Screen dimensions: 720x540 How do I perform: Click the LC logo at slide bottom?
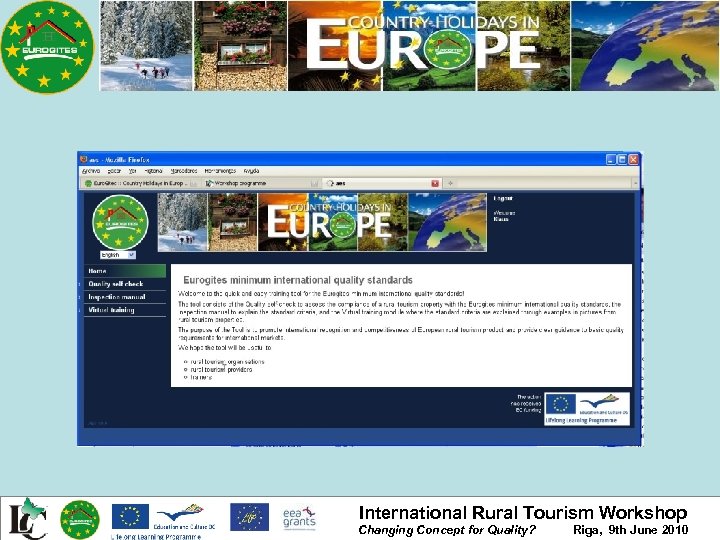(x=28, y=519)
